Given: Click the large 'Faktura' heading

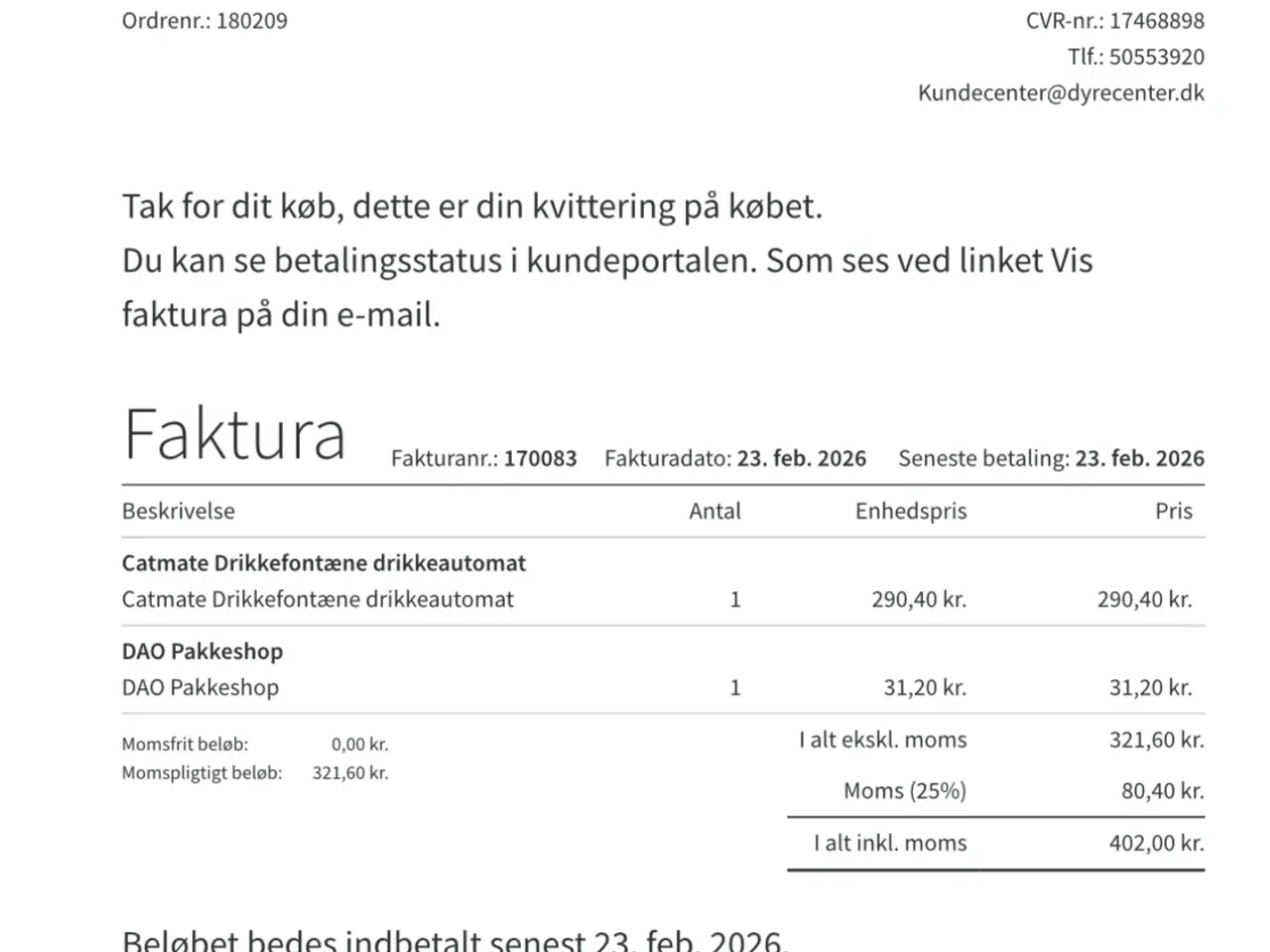Looking at the screenshot, I should (234, 434).
